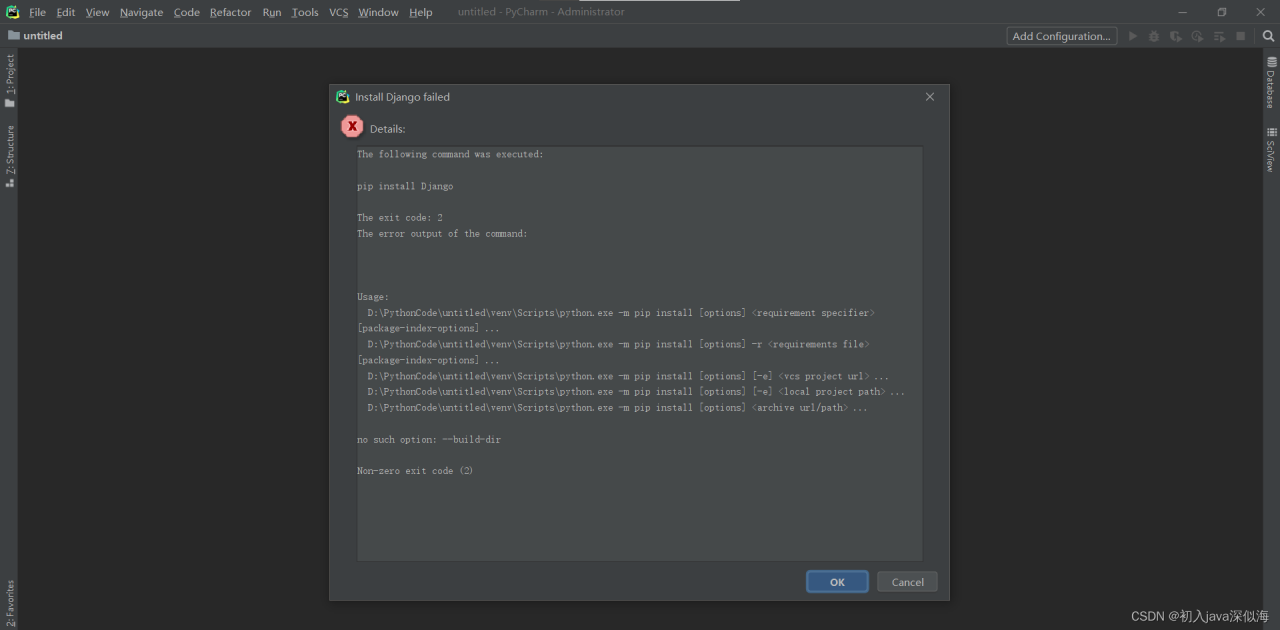Open the Database tool window tab
This screenshot has height=630, width=1280.
pos(1271,82)
